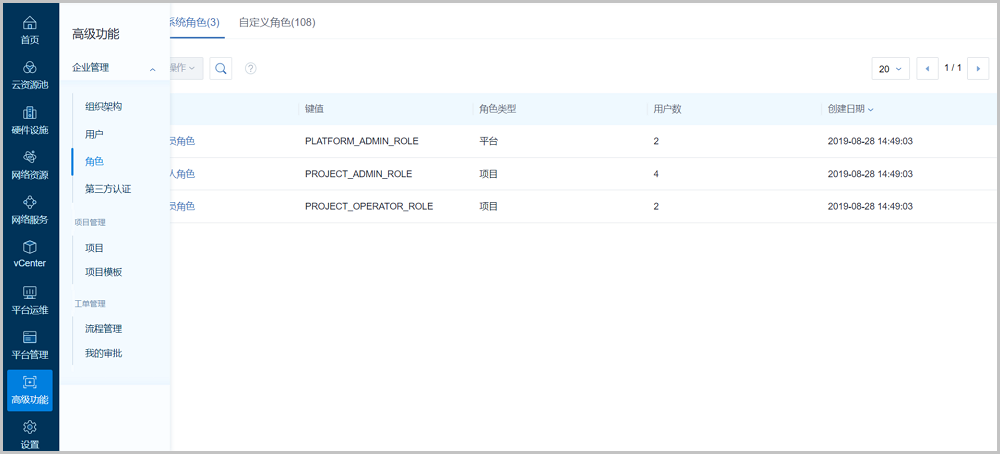1000x454 pixels.
Task: Select 平台运维 platform operations icon
Action: click(30, 293)
